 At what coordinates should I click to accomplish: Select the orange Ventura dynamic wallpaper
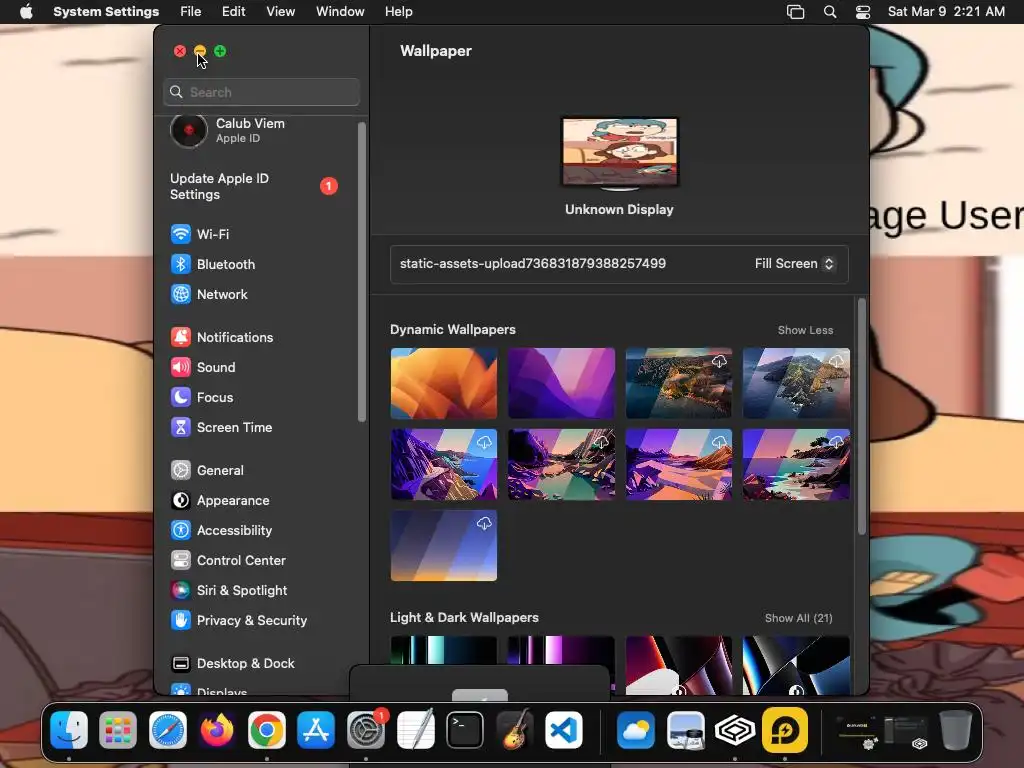pos(444,383)
